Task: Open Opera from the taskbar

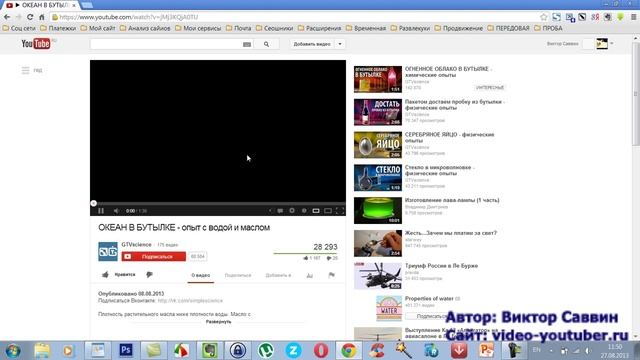Action: 321,350
